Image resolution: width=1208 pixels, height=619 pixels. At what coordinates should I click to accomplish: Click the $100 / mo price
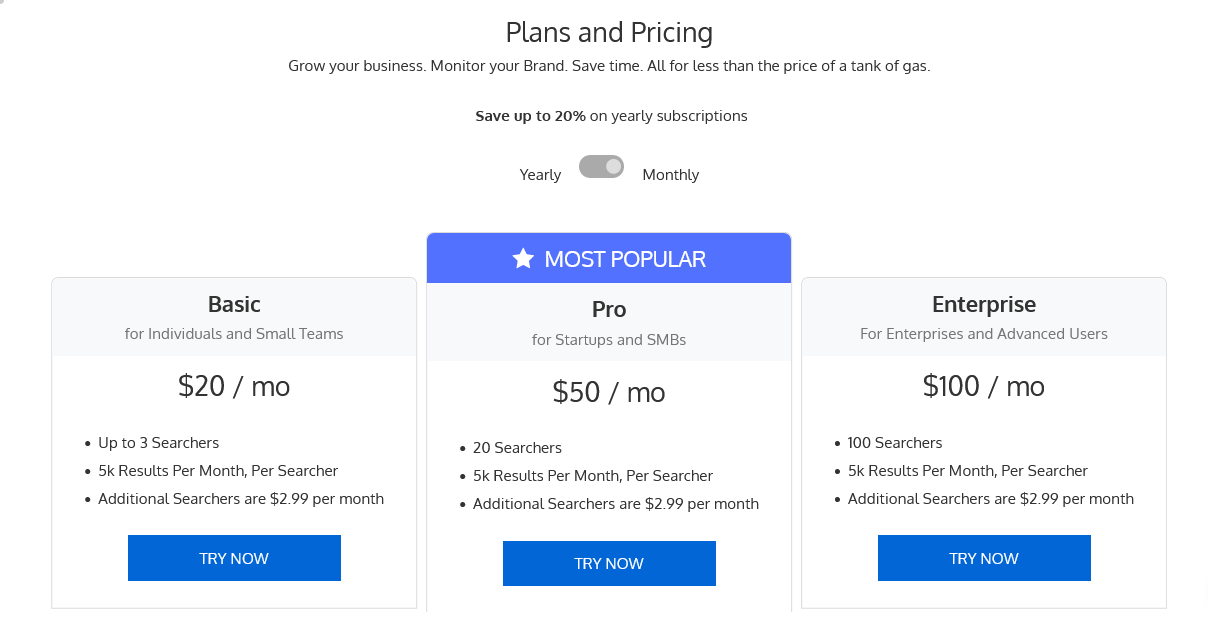click(x=984, y=386)
